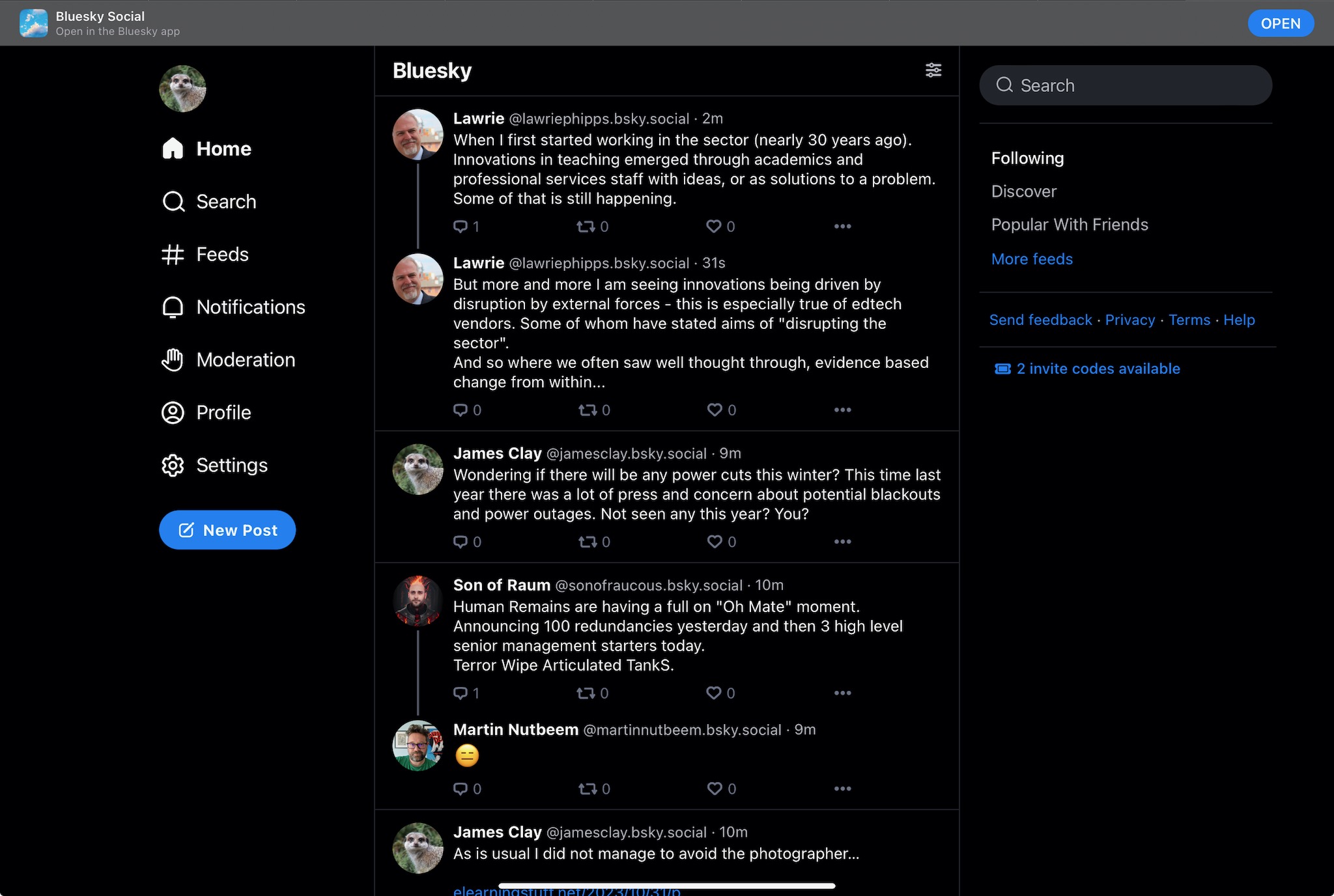Open Settings gear in sidebar
This screenshot has height=896, width=1334.
[173, 466]
